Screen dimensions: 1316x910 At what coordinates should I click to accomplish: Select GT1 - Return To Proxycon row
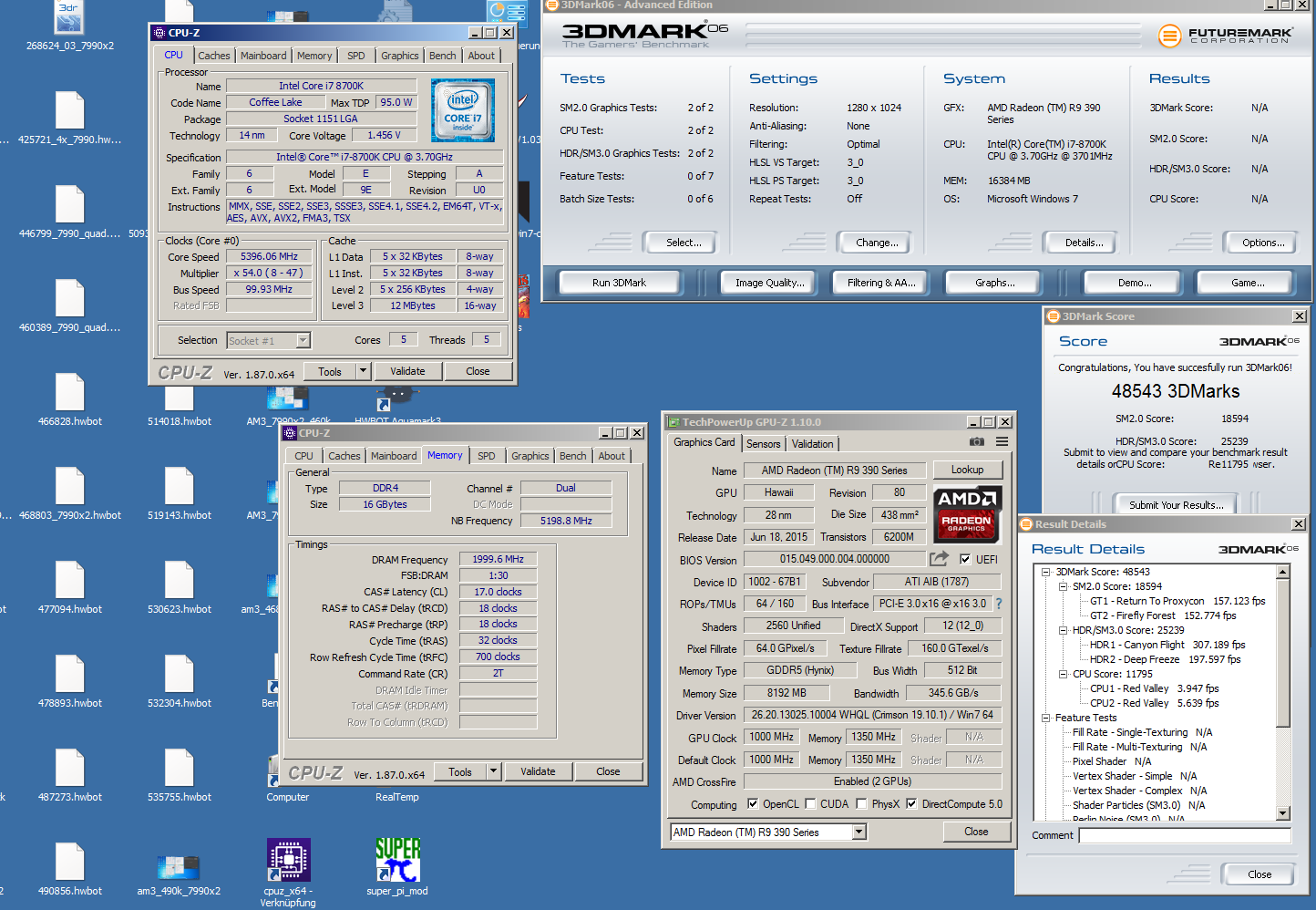point(1177,601)
